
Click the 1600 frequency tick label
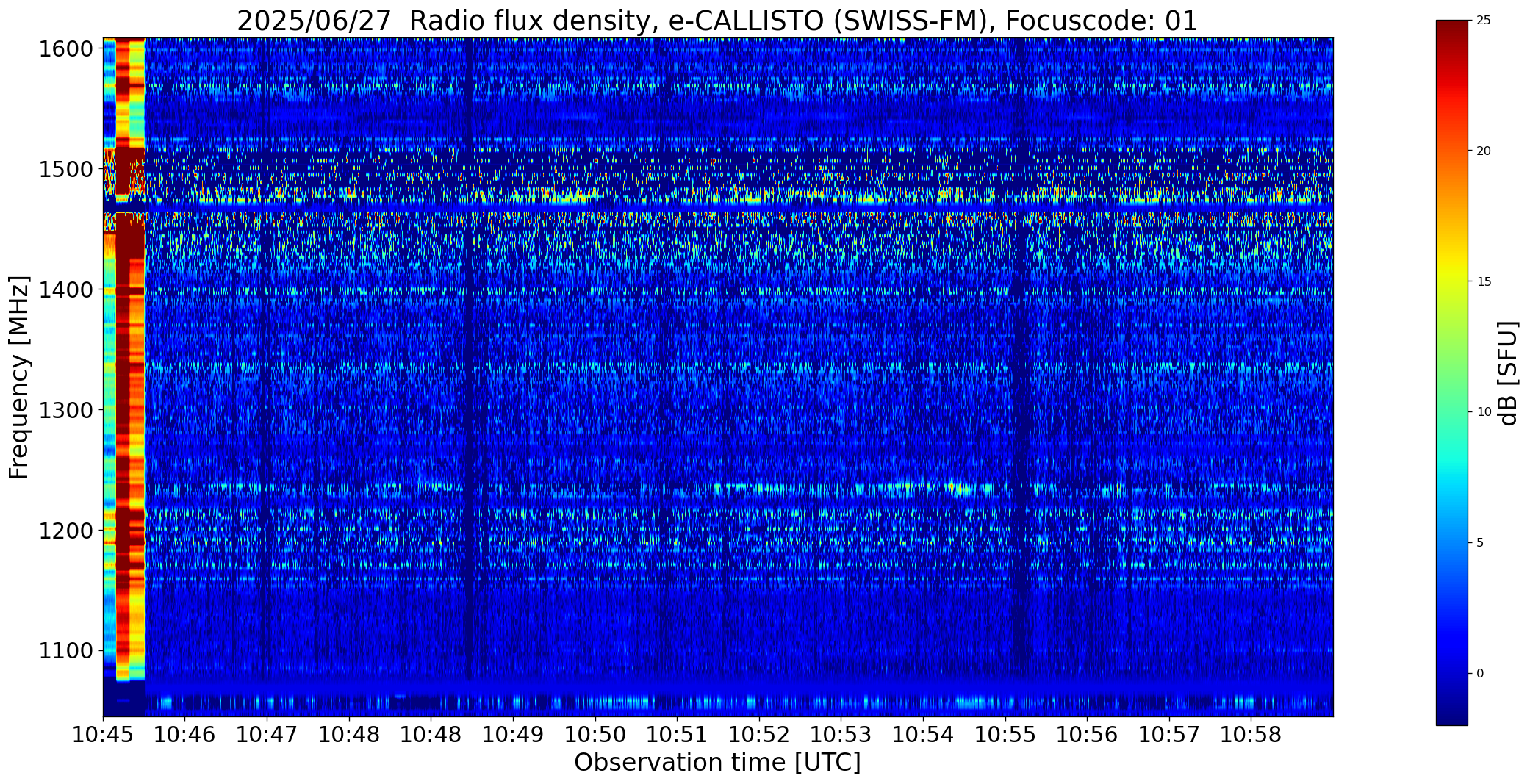coord(65,49)
